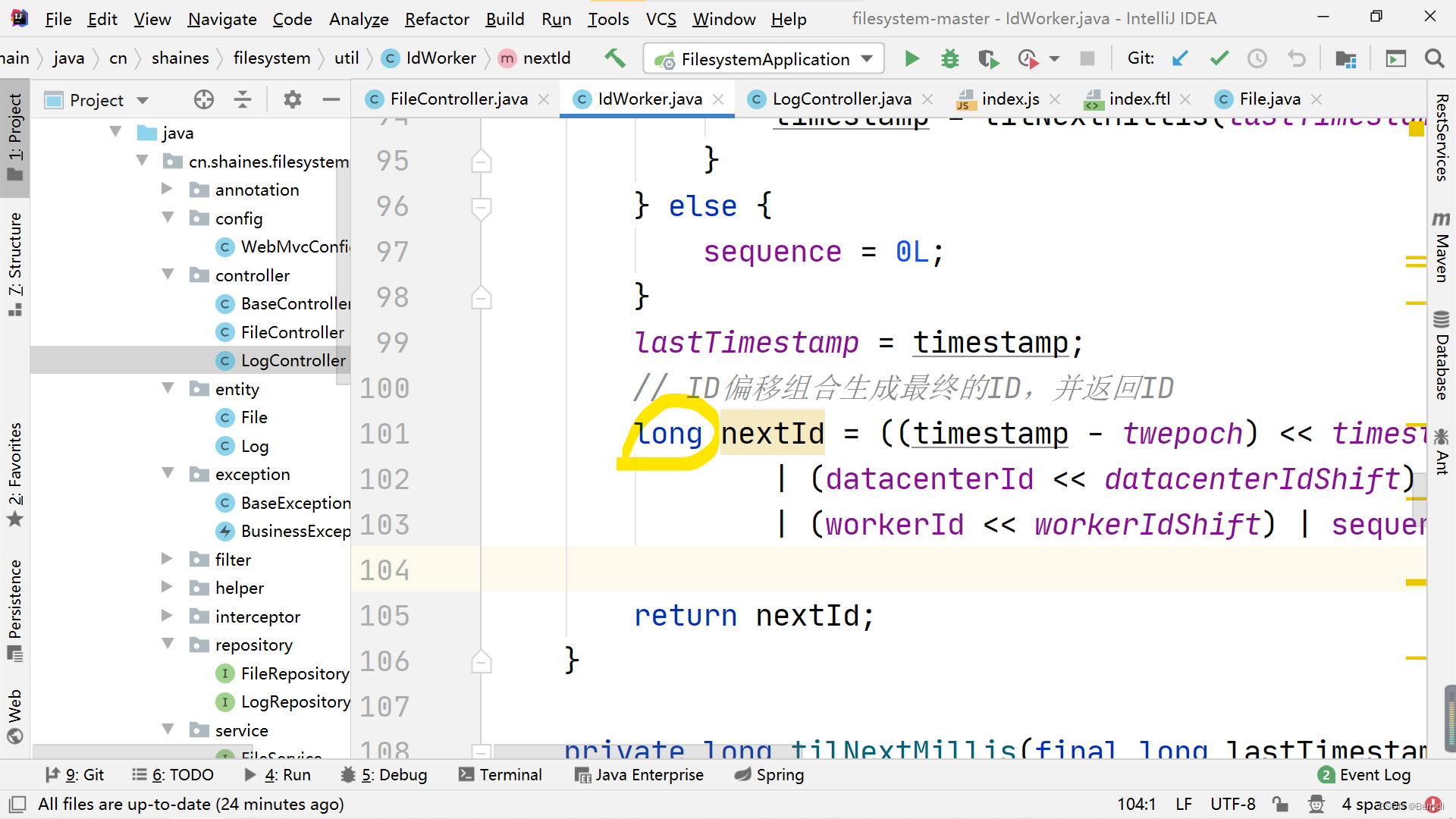Switch to LogController.java tab

[x=841, y=99]
